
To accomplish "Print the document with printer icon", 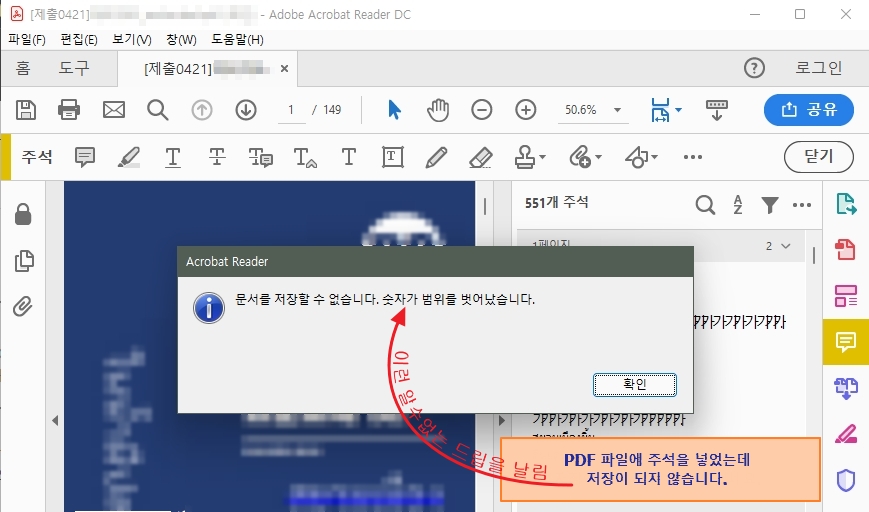I will pos(69,110).
